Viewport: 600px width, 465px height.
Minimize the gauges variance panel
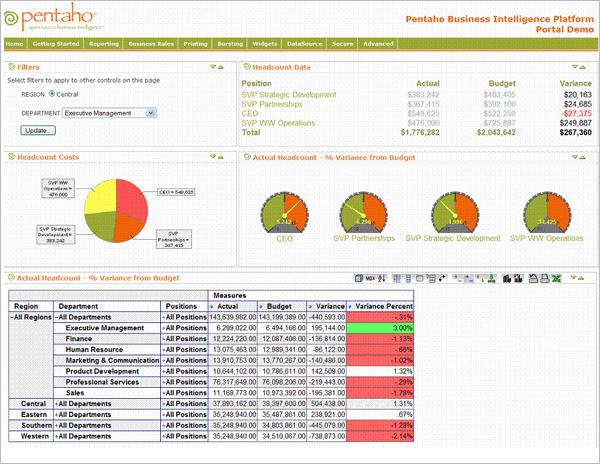tap(574, 157)
